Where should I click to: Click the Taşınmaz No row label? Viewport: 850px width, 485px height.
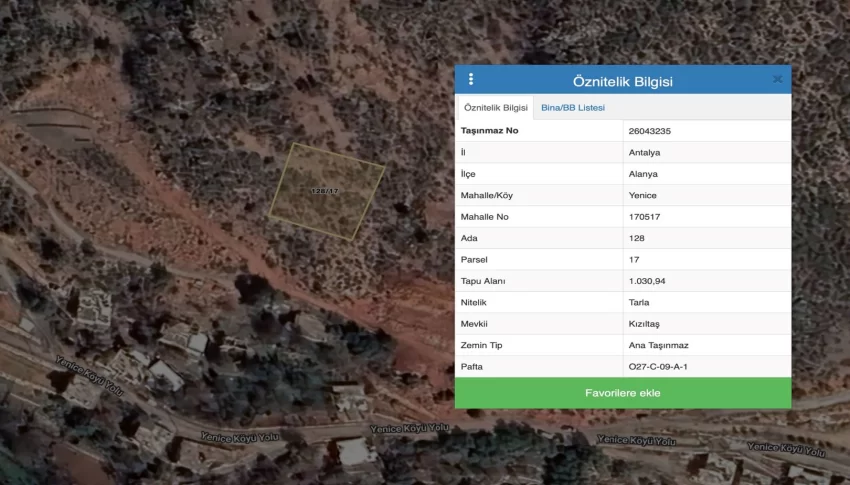tap(489, 131)
